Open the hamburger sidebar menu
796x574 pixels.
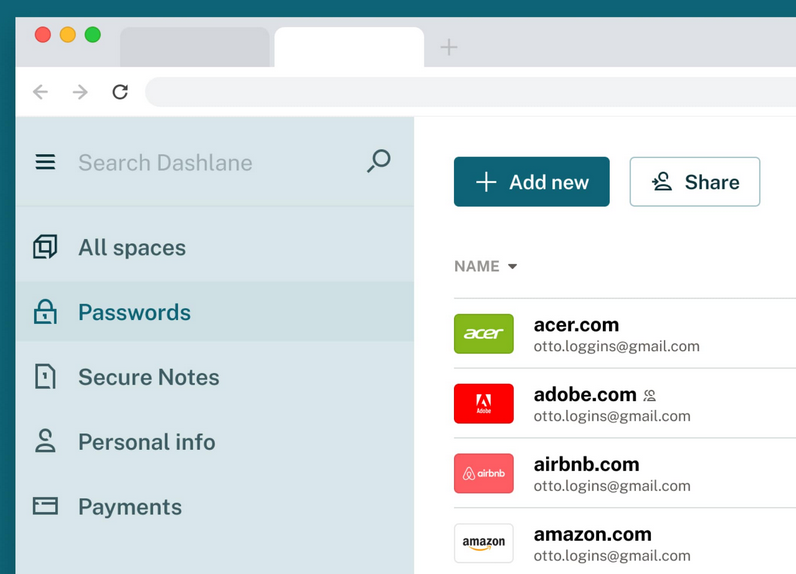pos(45,162)
